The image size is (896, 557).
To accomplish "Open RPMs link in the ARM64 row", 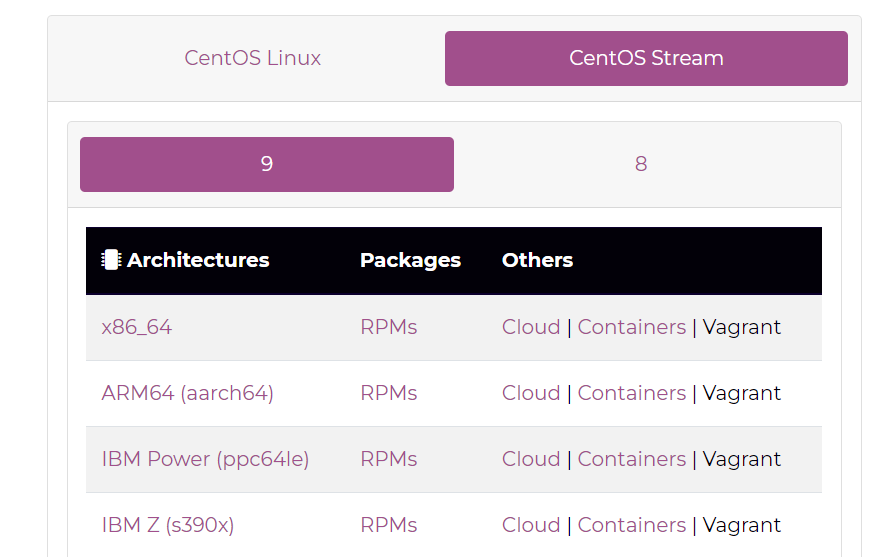I will pyautogui.click(x=388, y=393).
